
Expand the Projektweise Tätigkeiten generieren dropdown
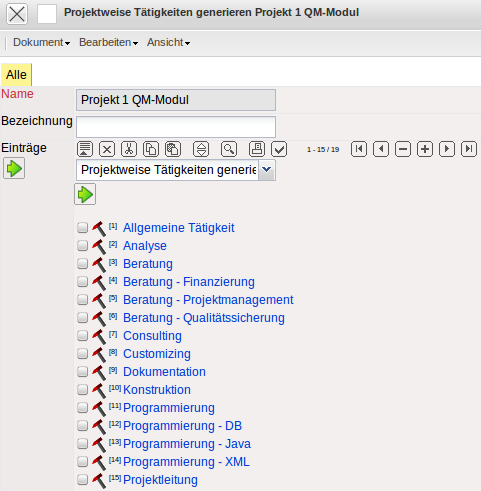coord(267,170)
